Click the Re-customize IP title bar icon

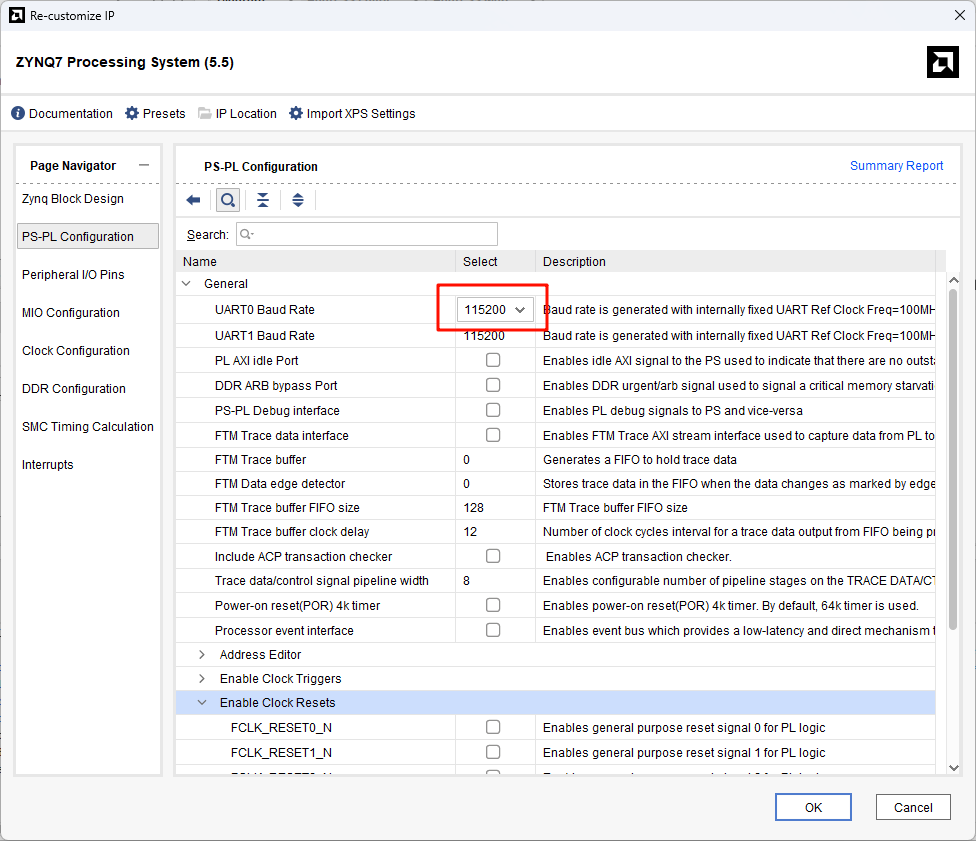tap(17, 16)
